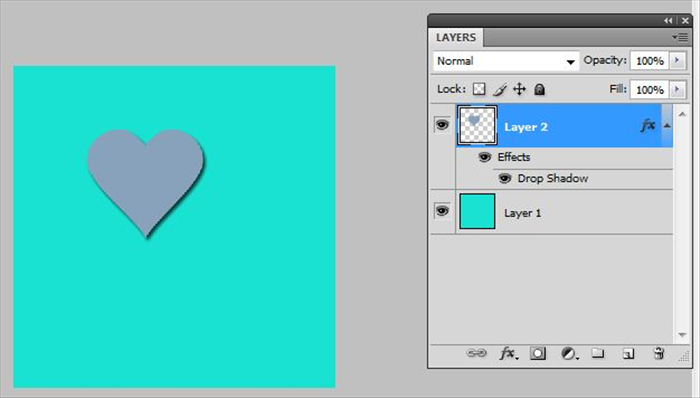This screenshot has width=700, height=398.
Task: Click the scroll down arrow in layers list
Action: (x=682, y=335)
